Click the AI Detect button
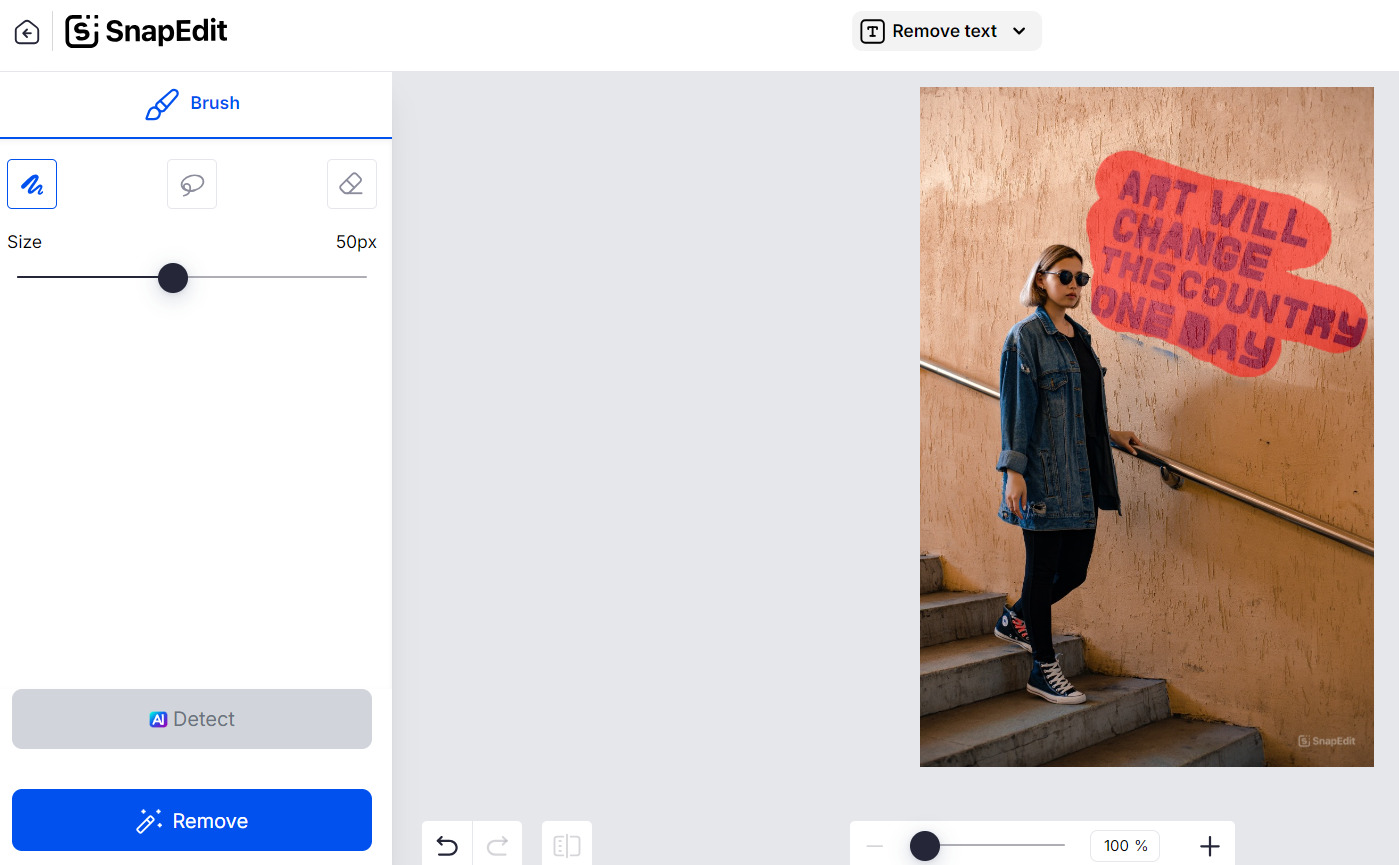1399x865 pixels. tap(192, 719)
